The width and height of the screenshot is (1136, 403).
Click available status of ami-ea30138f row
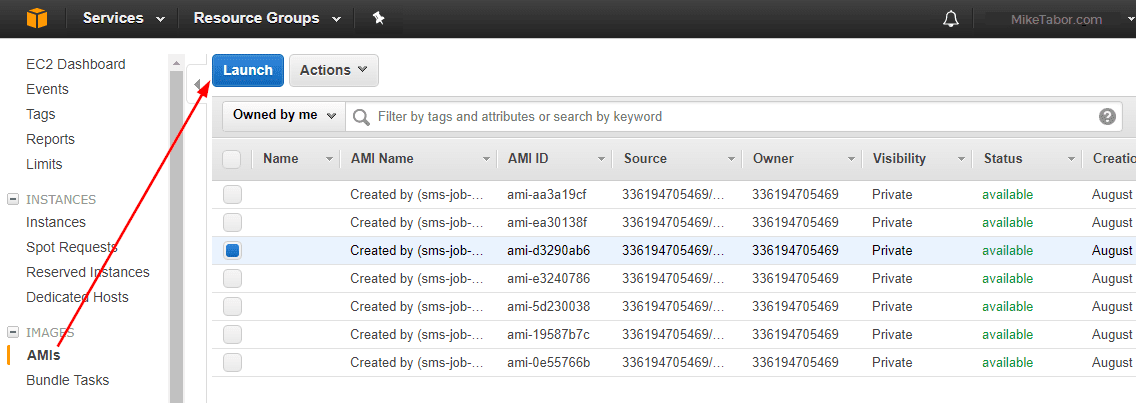1007,223
